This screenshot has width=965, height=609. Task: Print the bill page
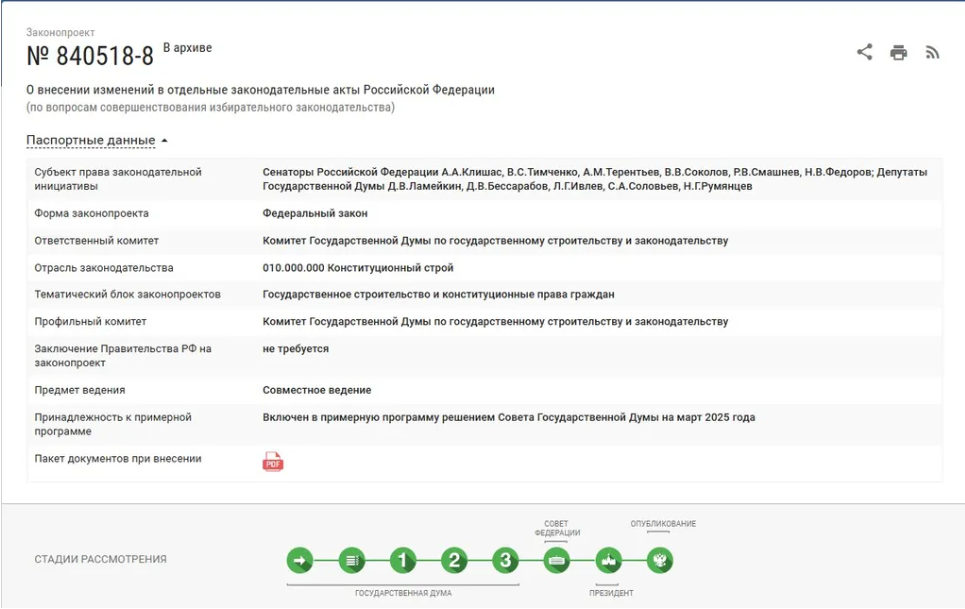click(899, 53)
